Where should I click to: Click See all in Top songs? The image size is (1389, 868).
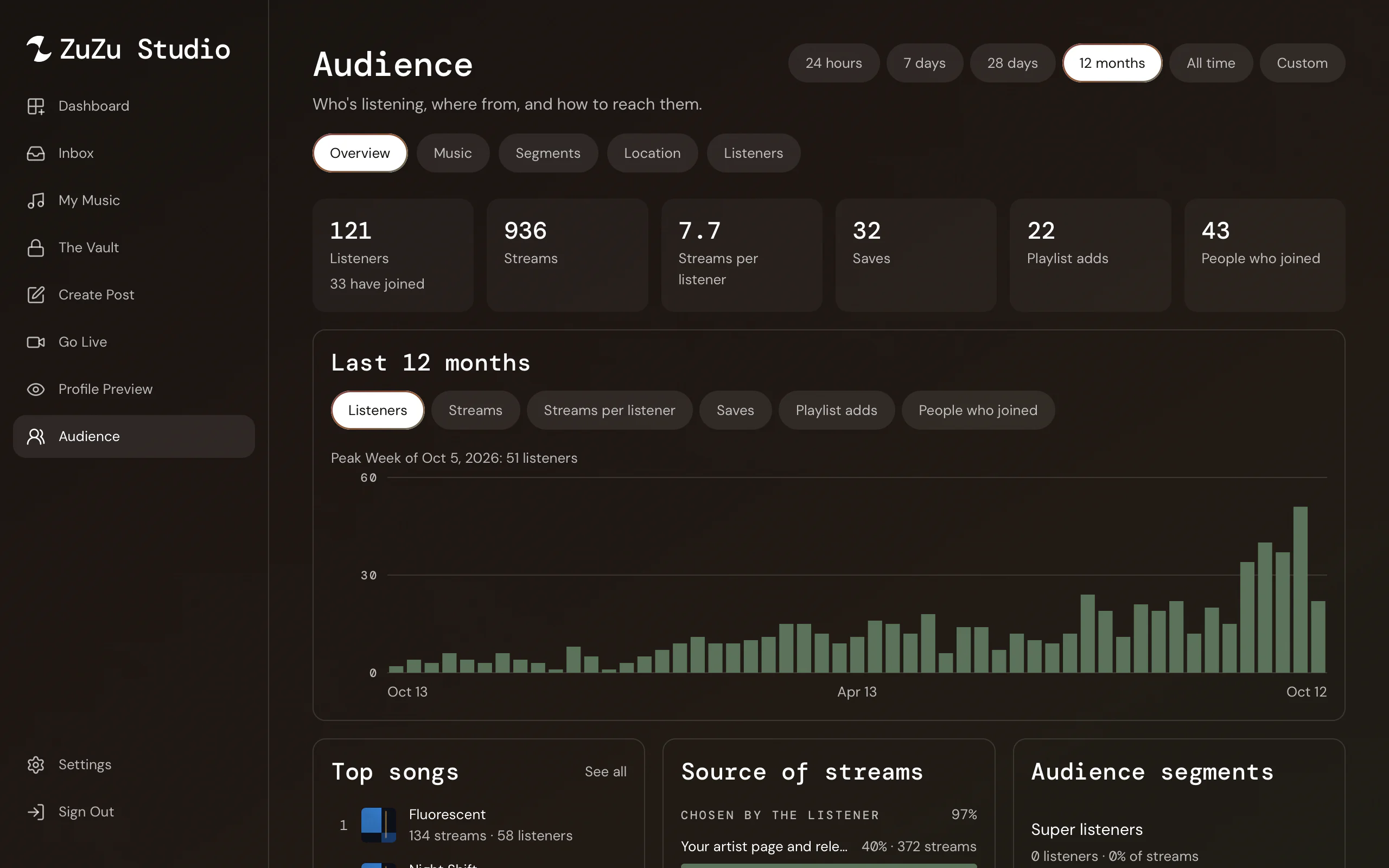click(606, 771)
